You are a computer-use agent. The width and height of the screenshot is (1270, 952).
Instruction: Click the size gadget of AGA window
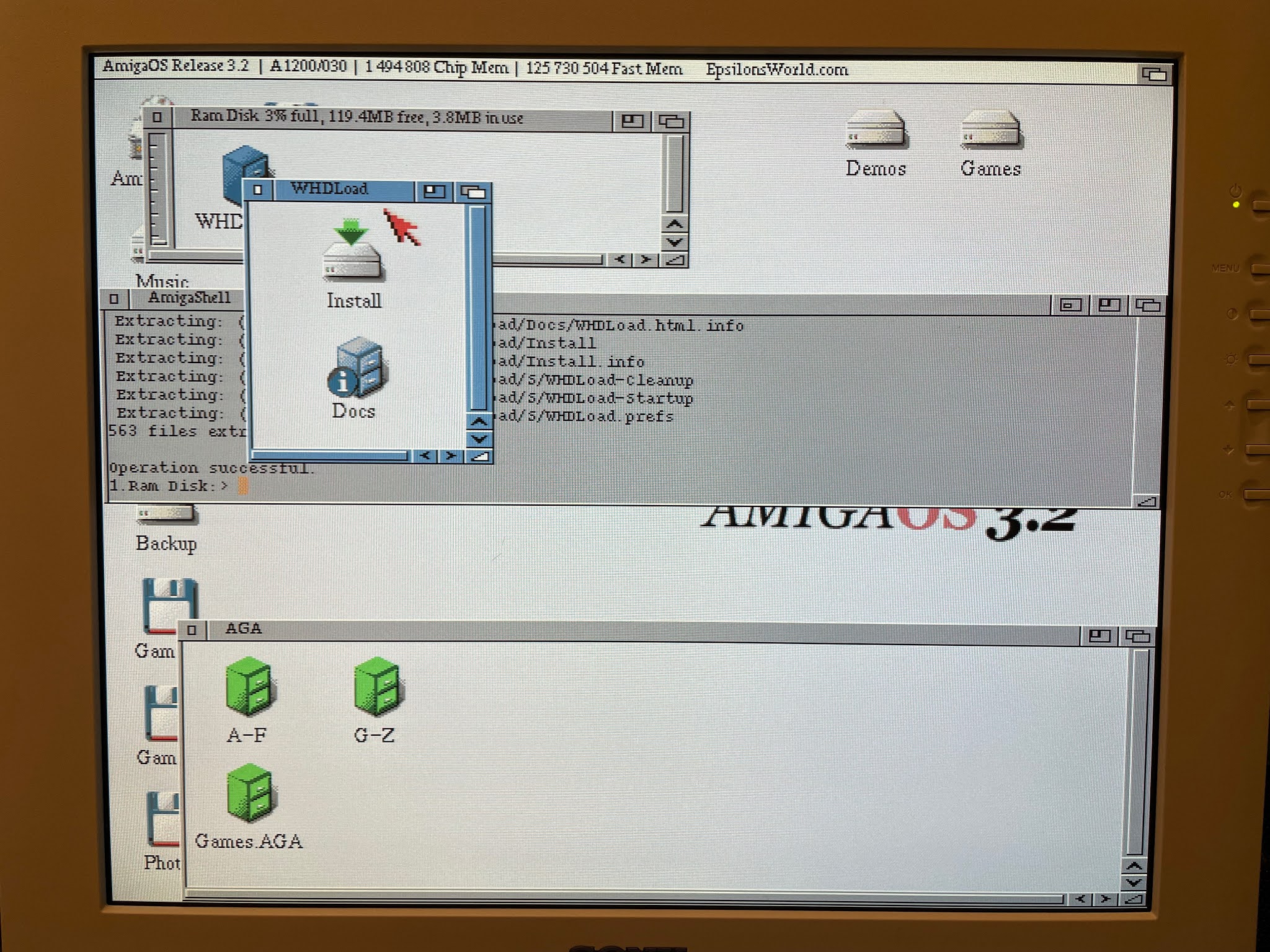tap(1134, 899)
